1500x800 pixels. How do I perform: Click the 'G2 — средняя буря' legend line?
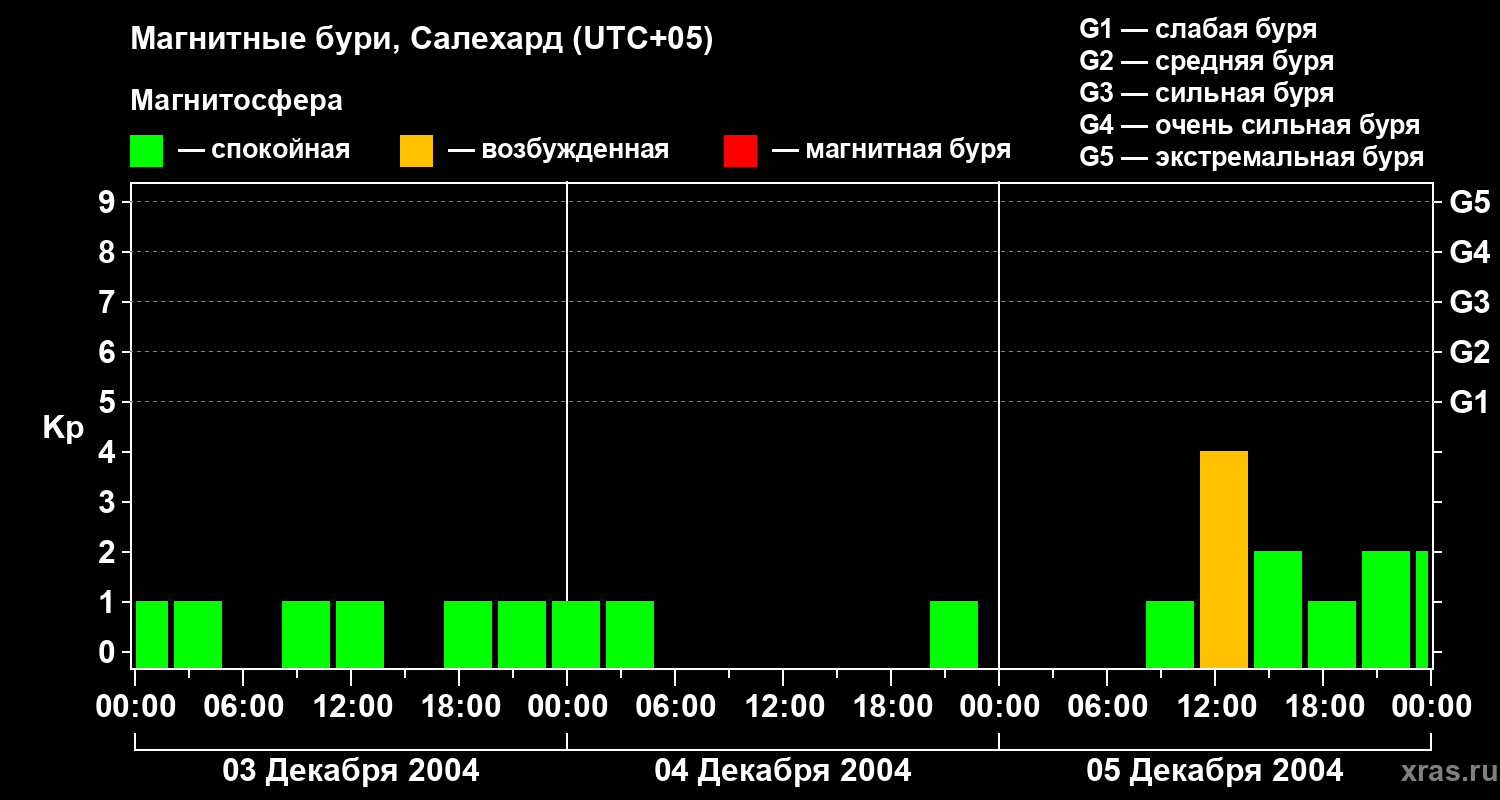click(x=1207, y=61)
